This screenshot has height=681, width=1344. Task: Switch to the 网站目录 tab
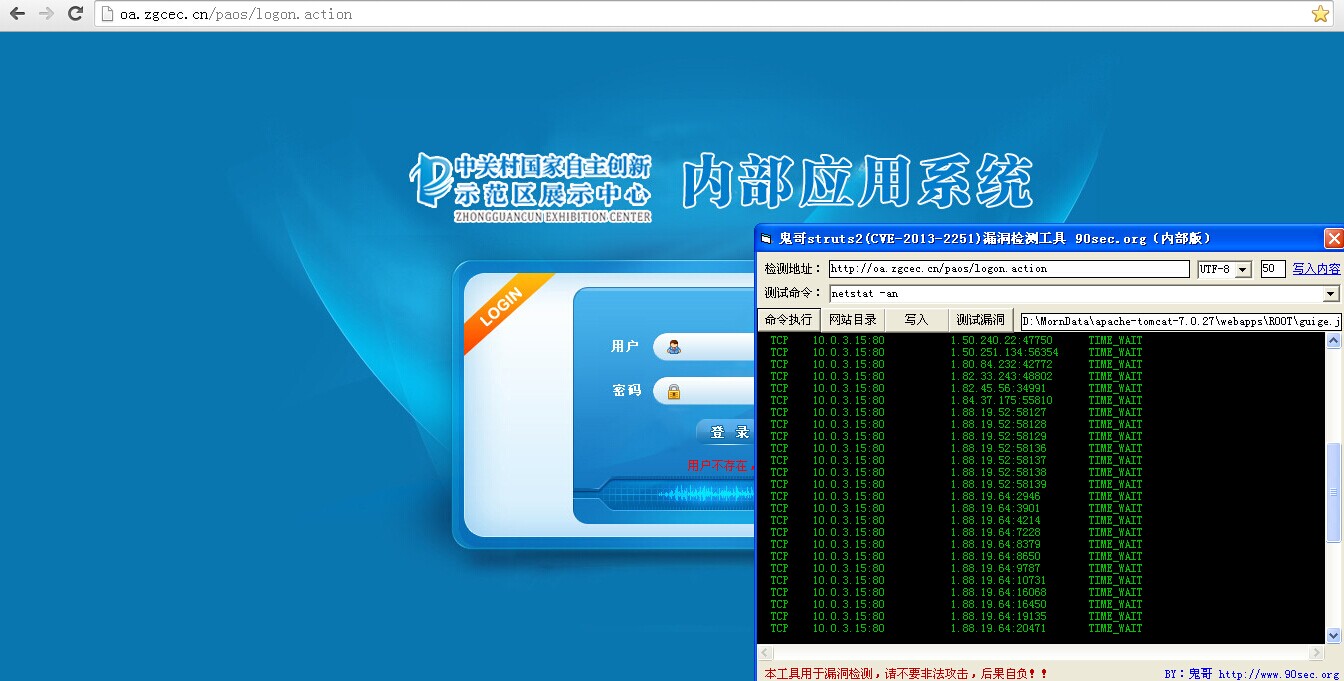(853, 320)
